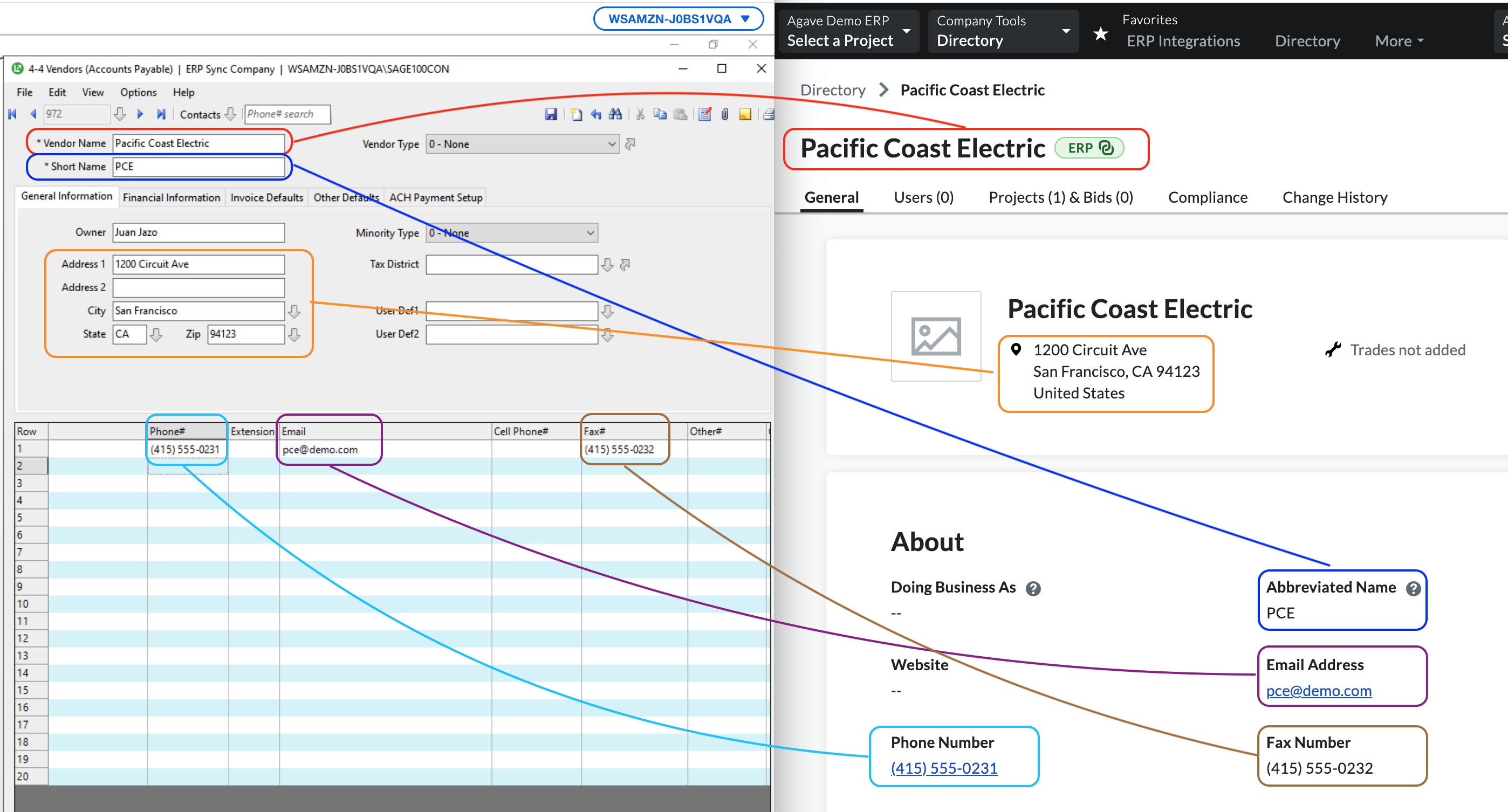Go to last vendor record
The width and height of the screenshot is (1508, 812).
coord(161,114)
